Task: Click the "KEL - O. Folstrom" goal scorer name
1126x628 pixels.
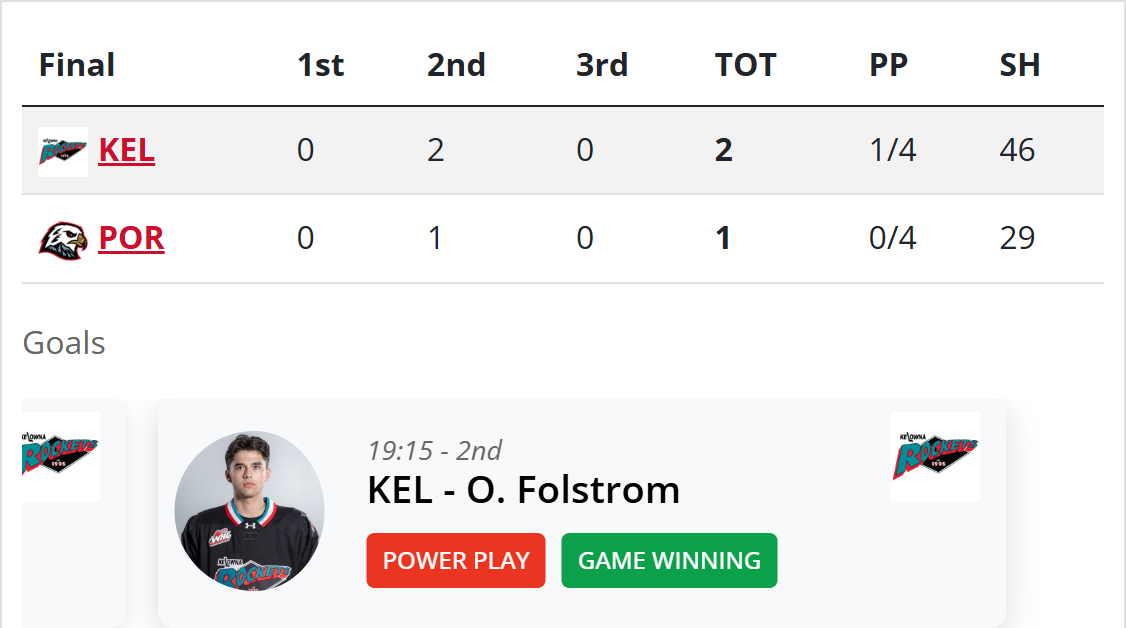Action: pos(524,490)
